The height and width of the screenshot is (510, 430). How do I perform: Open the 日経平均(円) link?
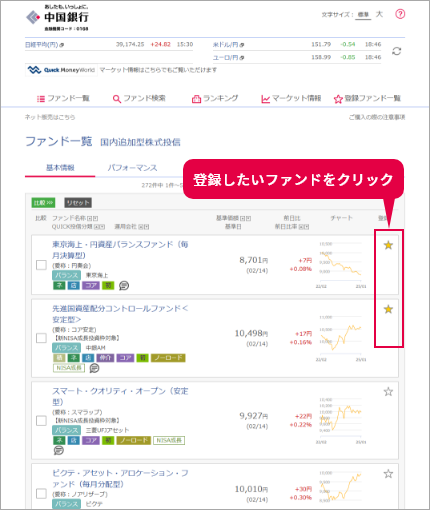45,45
